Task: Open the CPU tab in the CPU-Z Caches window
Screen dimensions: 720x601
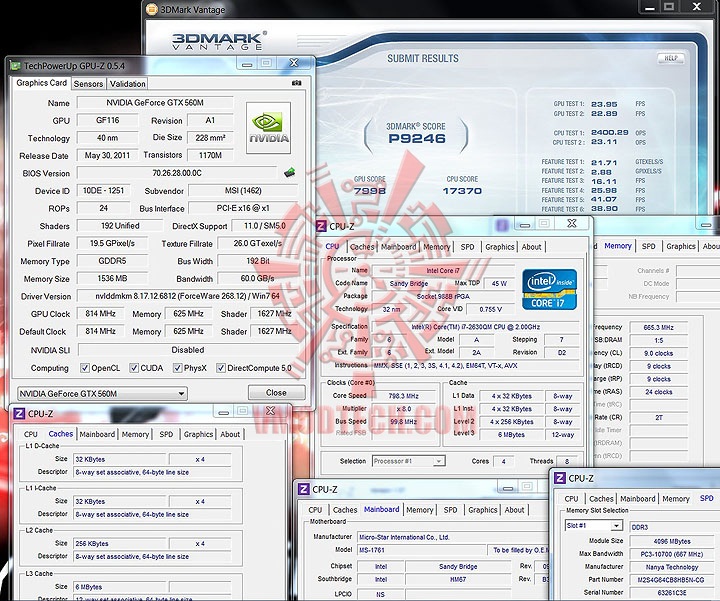Action: click(x=31, y=434)
